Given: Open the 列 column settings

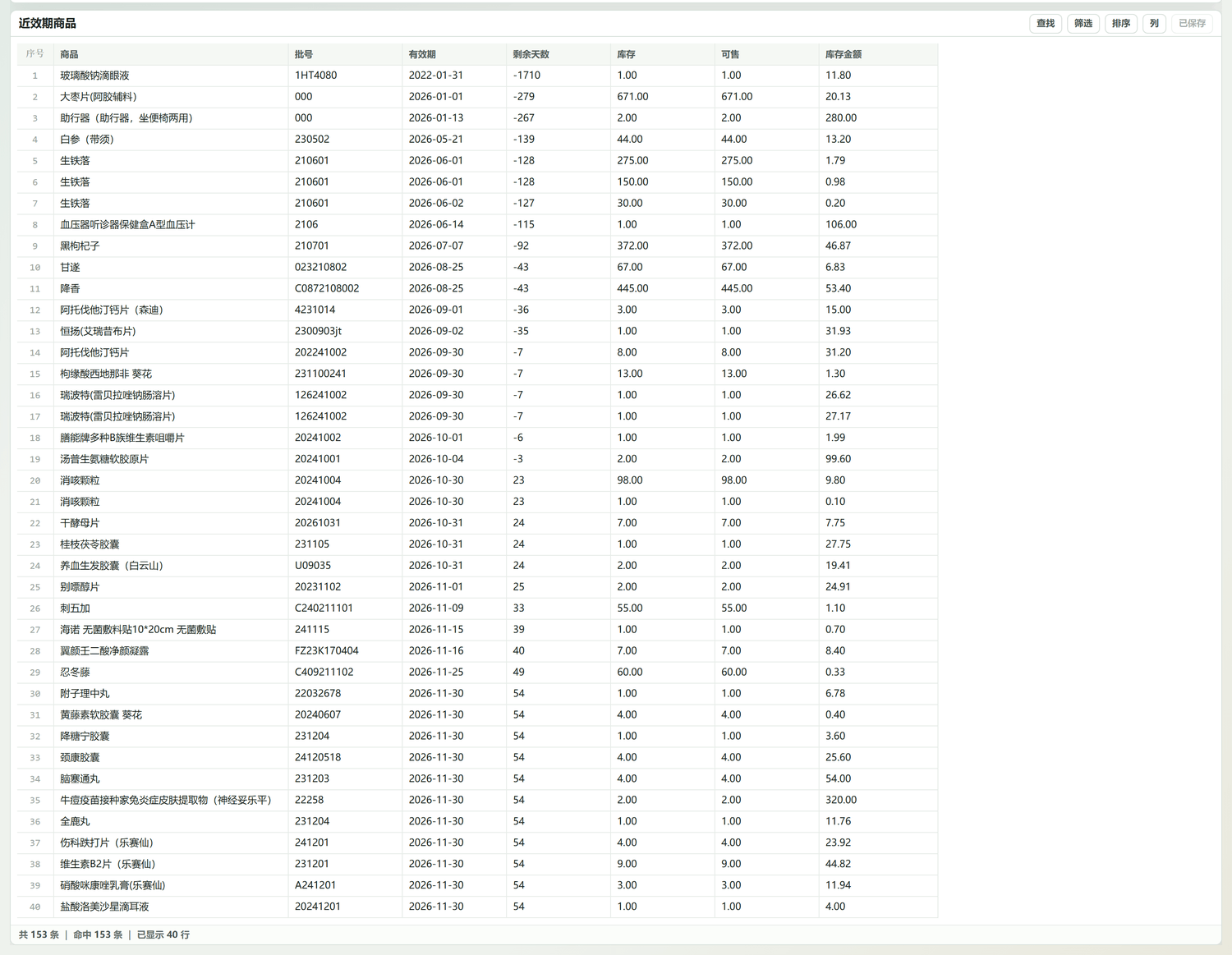Looking at the screenshot, I should (x=1154, y=24).
